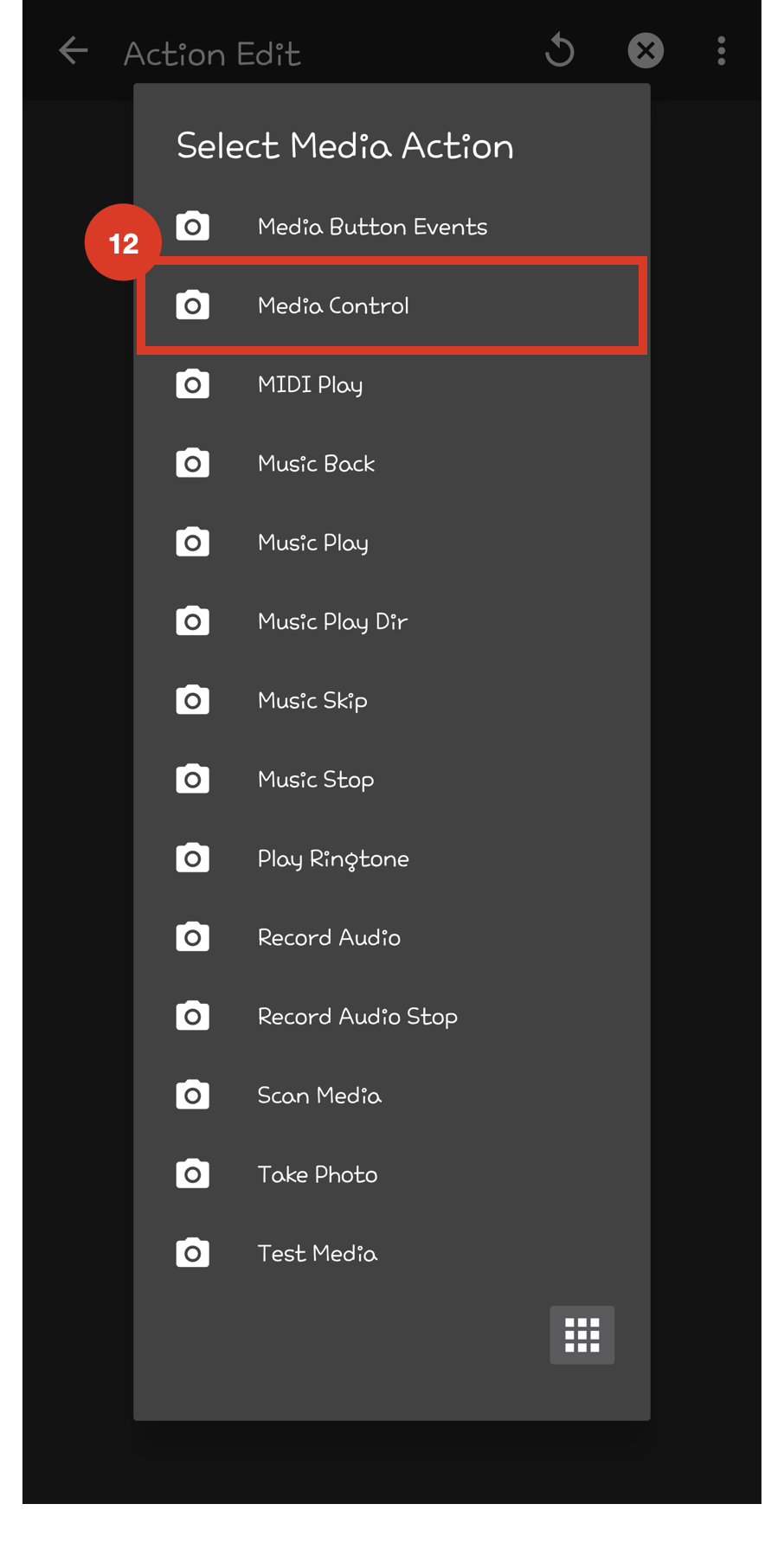Pick the Scan Media action
The height and width of the screenshot is (1549, 784).
pos(319,1096)
